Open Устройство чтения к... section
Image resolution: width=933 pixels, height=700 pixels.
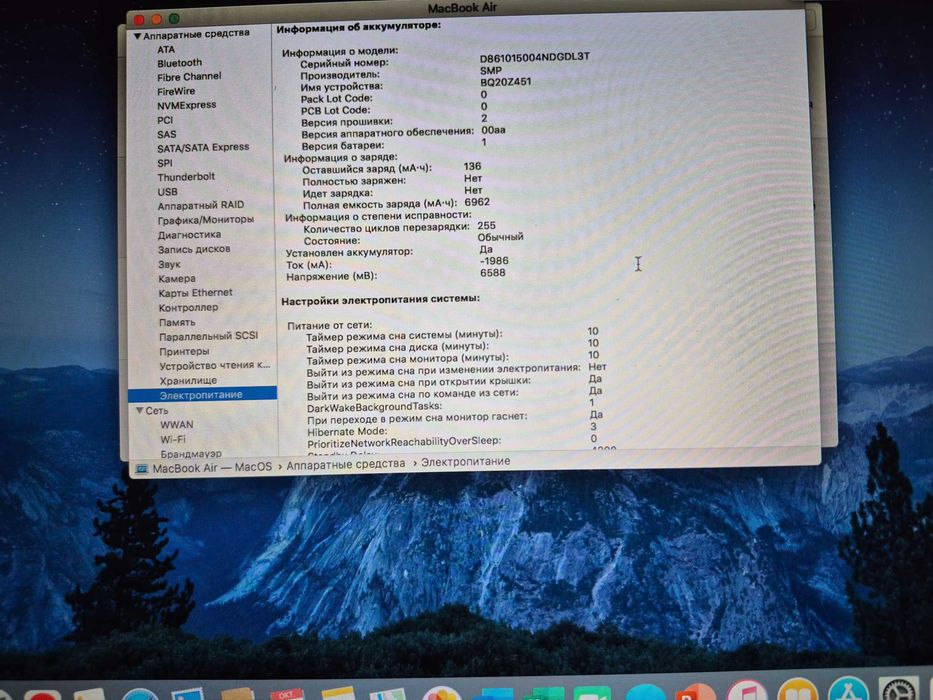click(215, 365)
